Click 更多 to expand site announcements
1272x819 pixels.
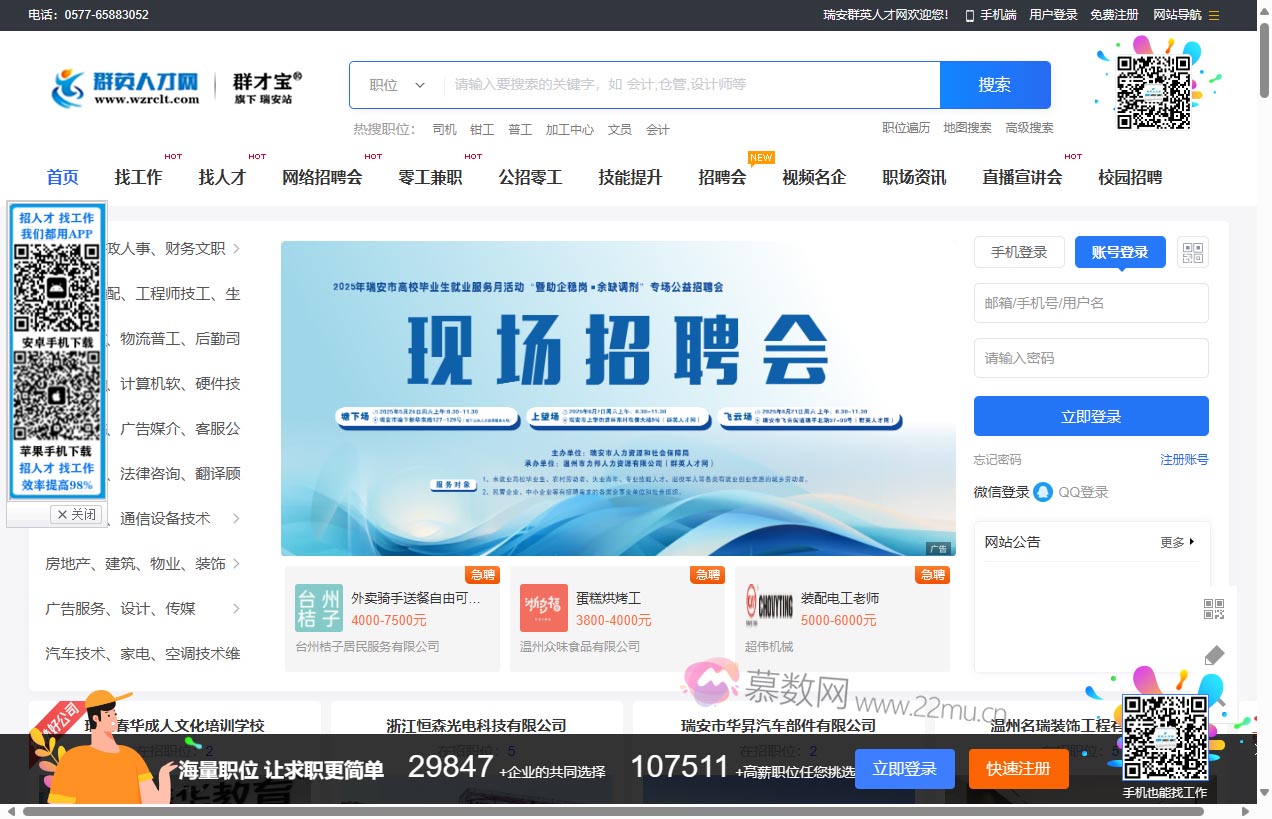pyautogui.click(x=1173, y=541)
